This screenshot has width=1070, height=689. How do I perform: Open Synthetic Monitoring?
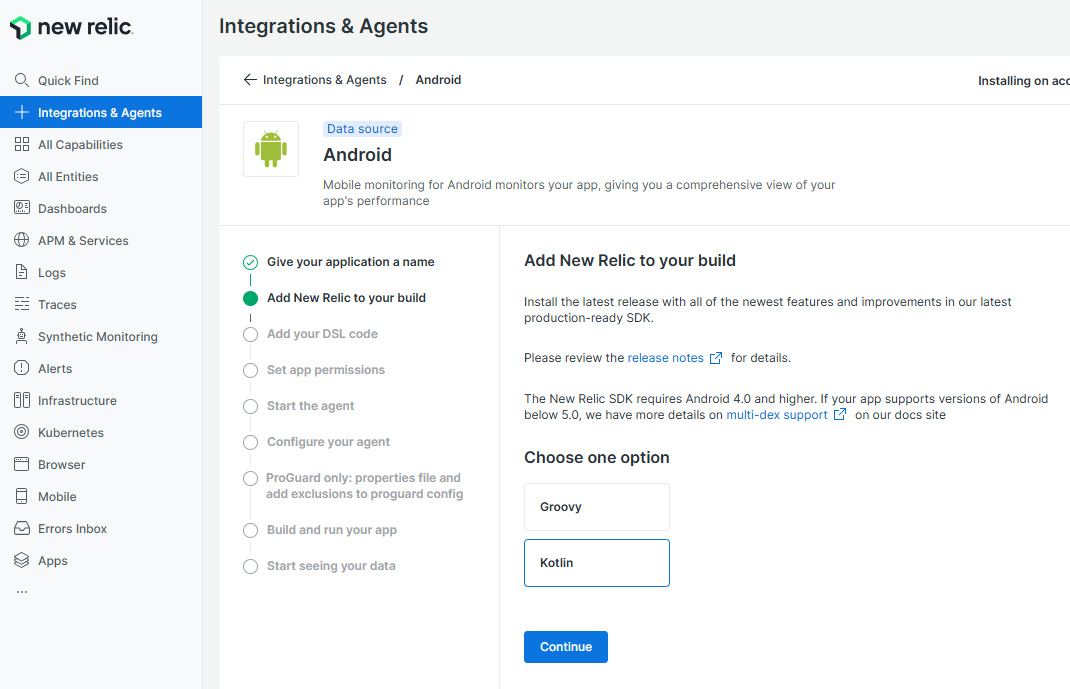pos(101,337)
